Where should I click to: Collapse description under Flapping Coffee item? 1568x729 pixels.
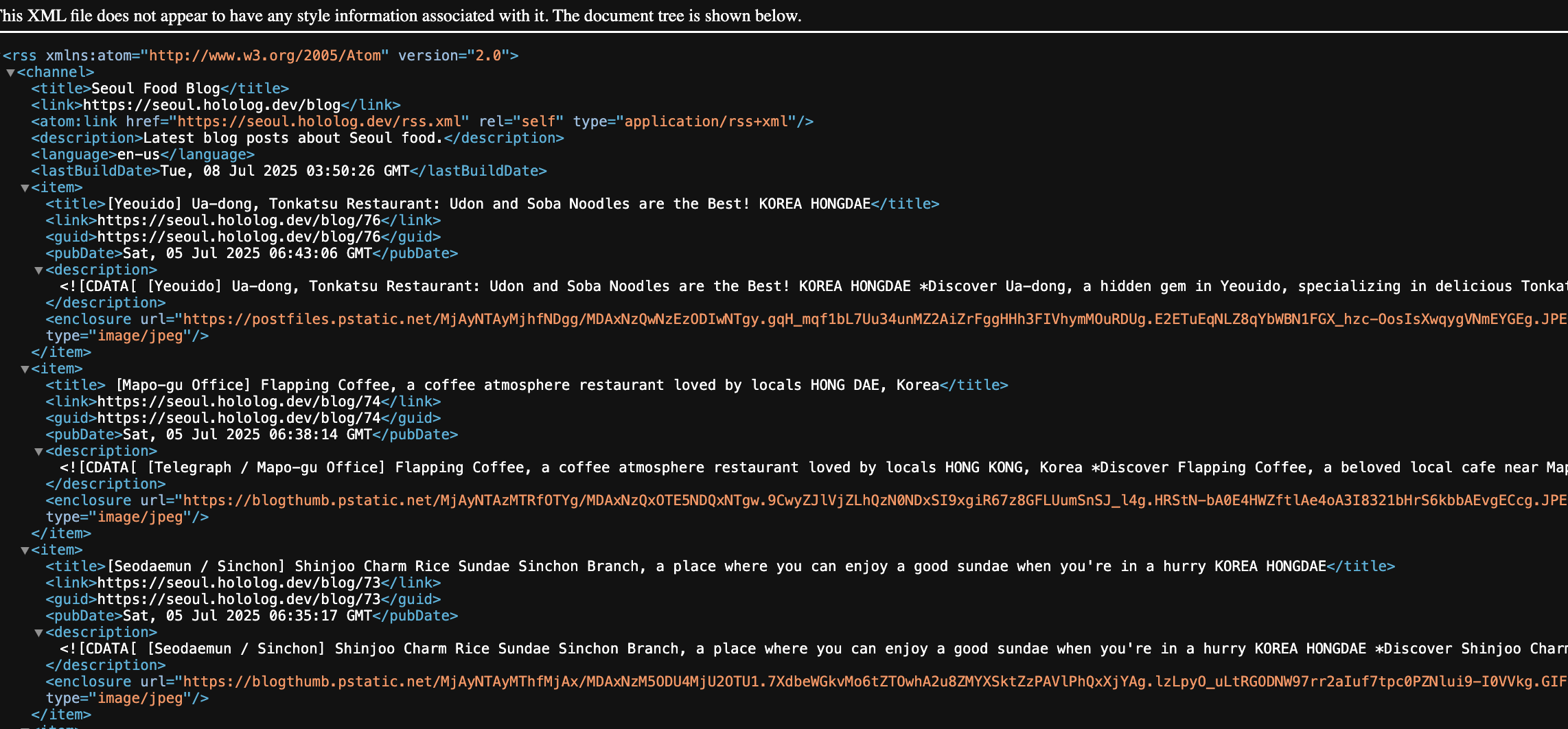[x=39, y=452]
